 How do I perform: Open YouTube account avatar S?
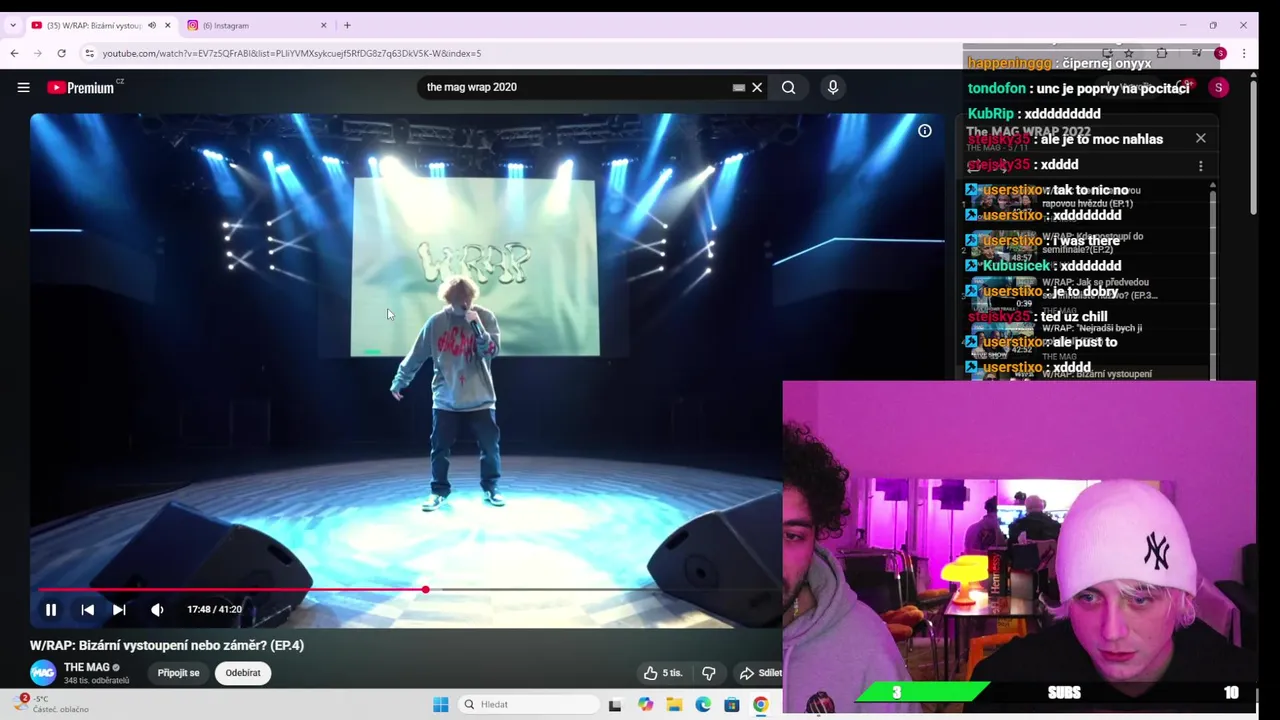(1218, 88)
